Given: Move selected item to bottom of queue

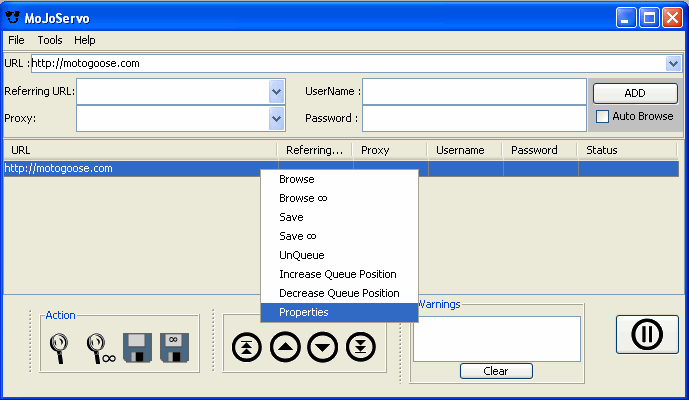Looking at the screenshot, I should pos(360,347).
